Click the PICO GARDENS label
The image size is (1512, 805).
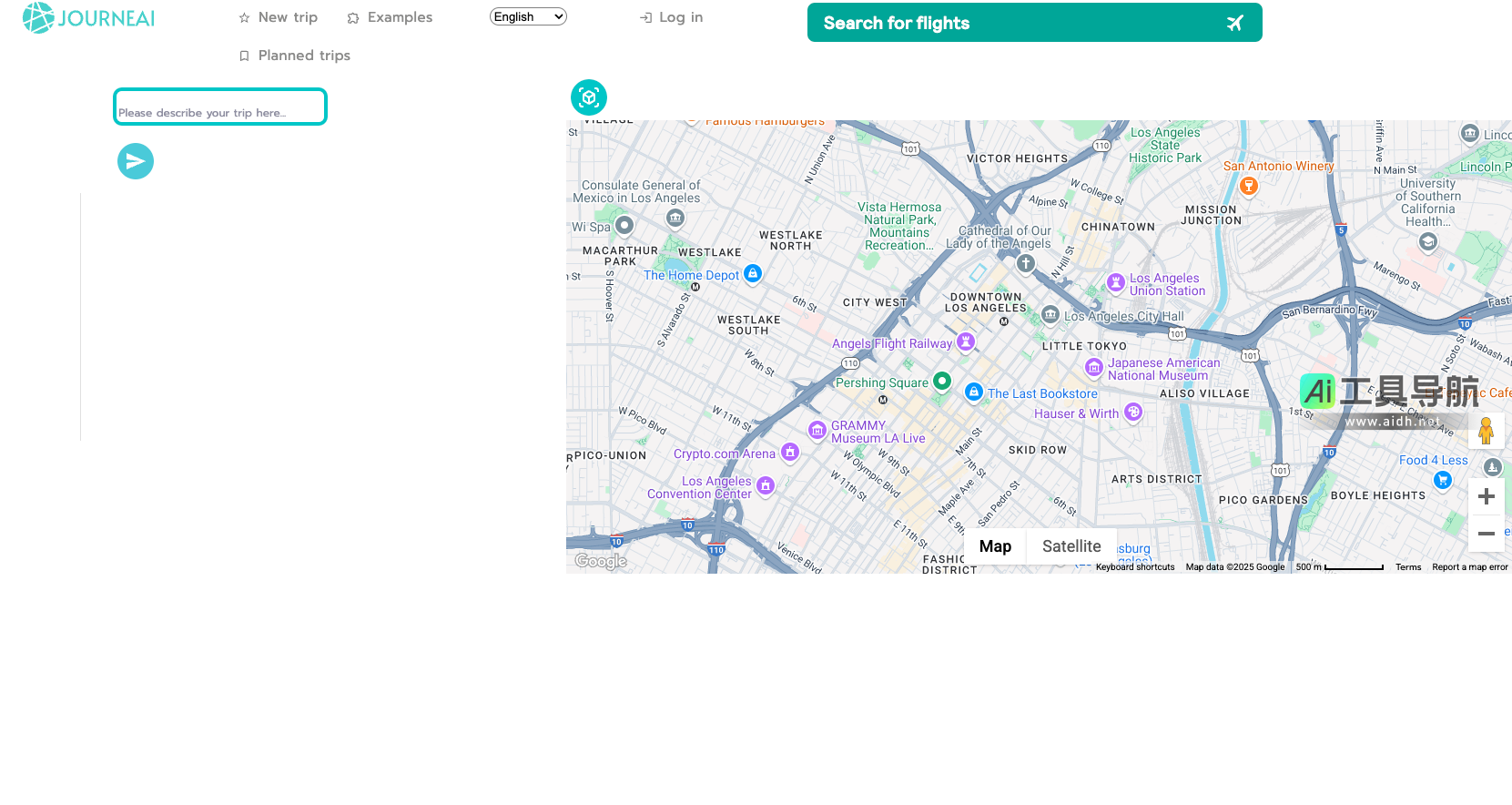[1263, 501]
